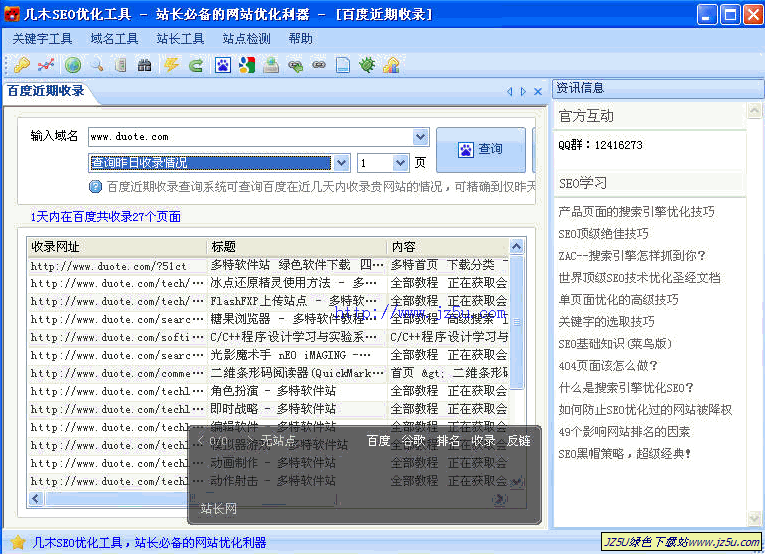The width and height of the screenshot is (765, 554).
Task: Open the domain name dropdown arrow
Action: pyautogui.click(x=421, y=137)
